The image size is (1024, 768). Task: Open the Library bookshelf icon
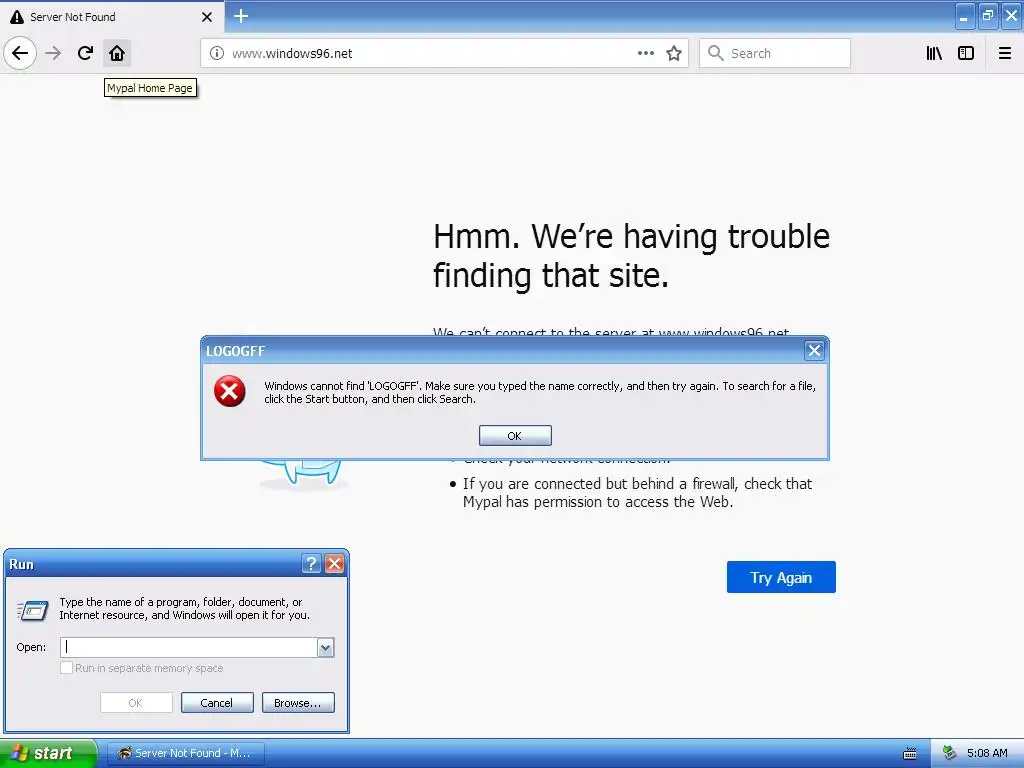934,53
